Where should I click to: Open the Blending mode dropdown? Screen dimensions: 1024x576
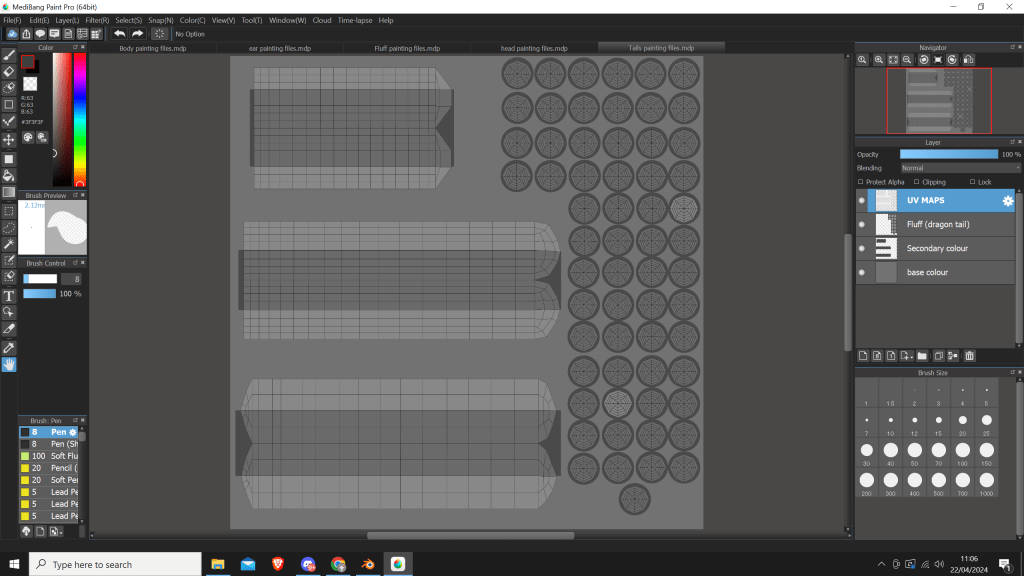pos(959,168)
